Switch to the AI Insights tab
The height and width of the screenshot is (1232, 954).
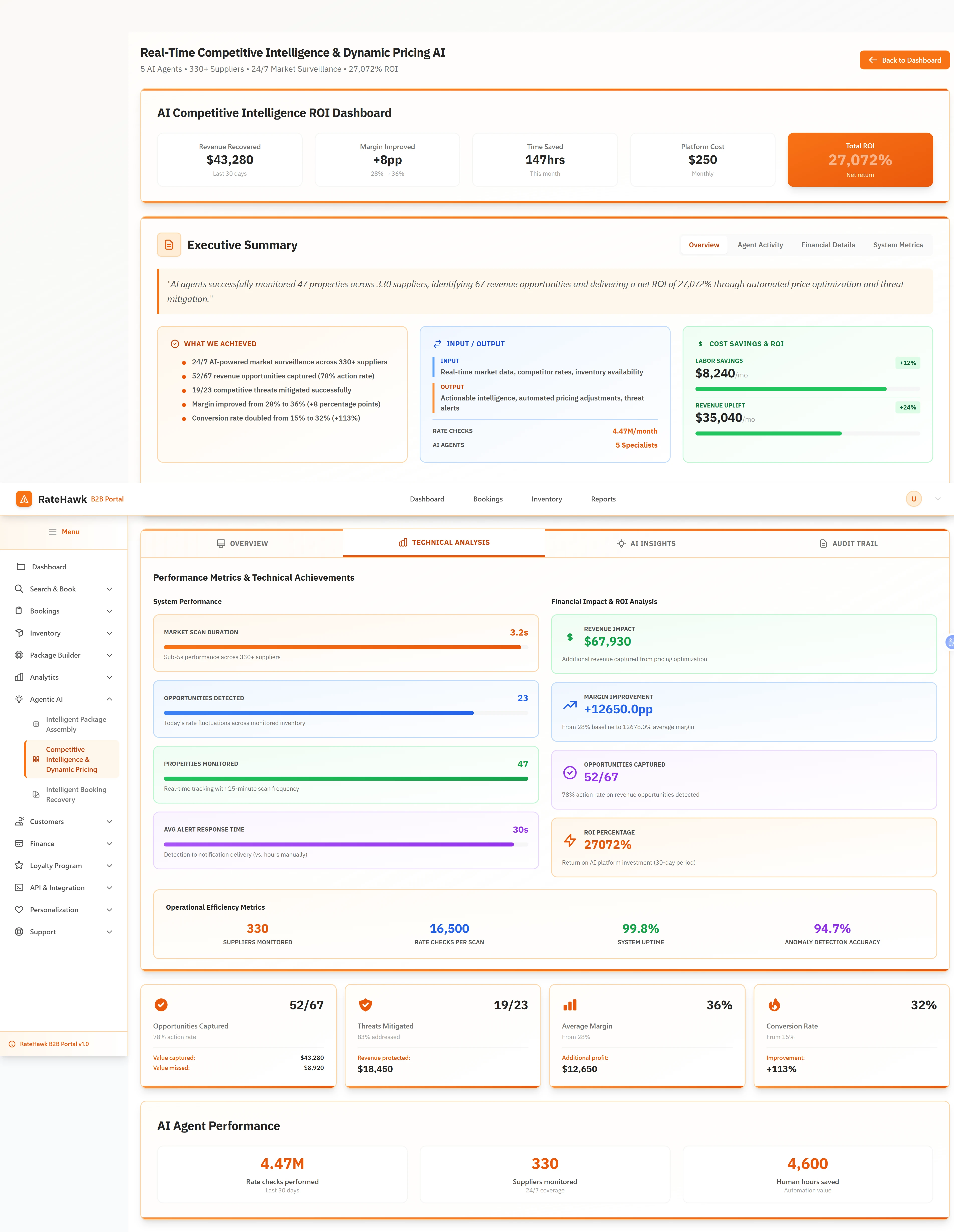(x=646, y=543)
